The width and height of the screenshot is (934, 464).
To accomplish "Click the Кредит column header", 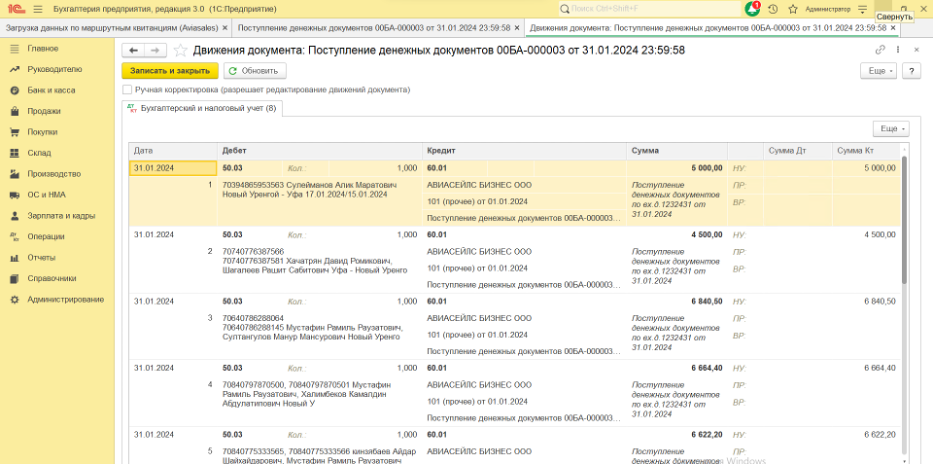I will pyautogui.click(x=525, y=151).
